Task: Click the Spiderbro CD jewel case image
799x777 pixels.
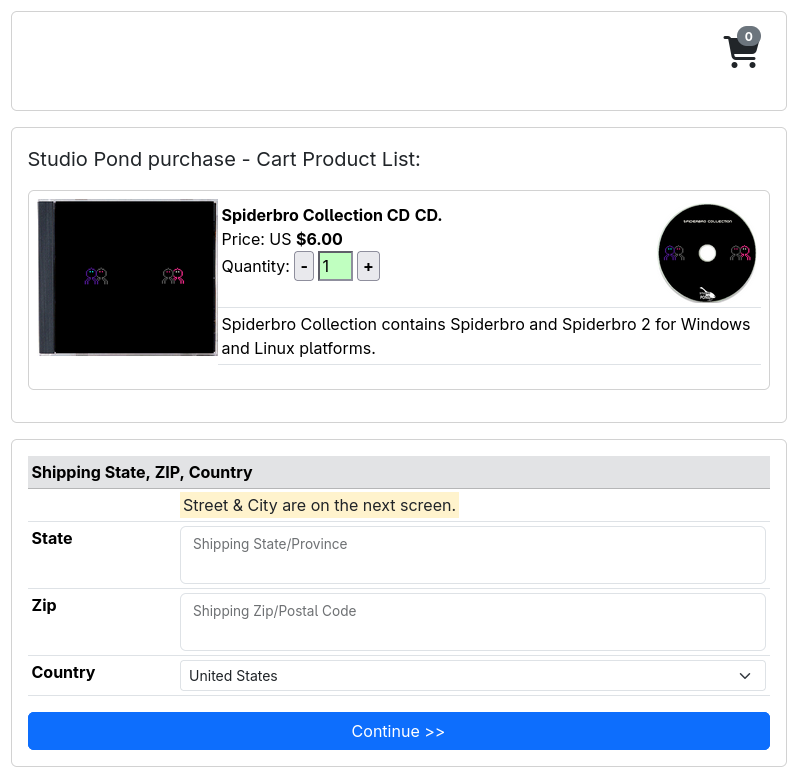Action: pos(128,277)
